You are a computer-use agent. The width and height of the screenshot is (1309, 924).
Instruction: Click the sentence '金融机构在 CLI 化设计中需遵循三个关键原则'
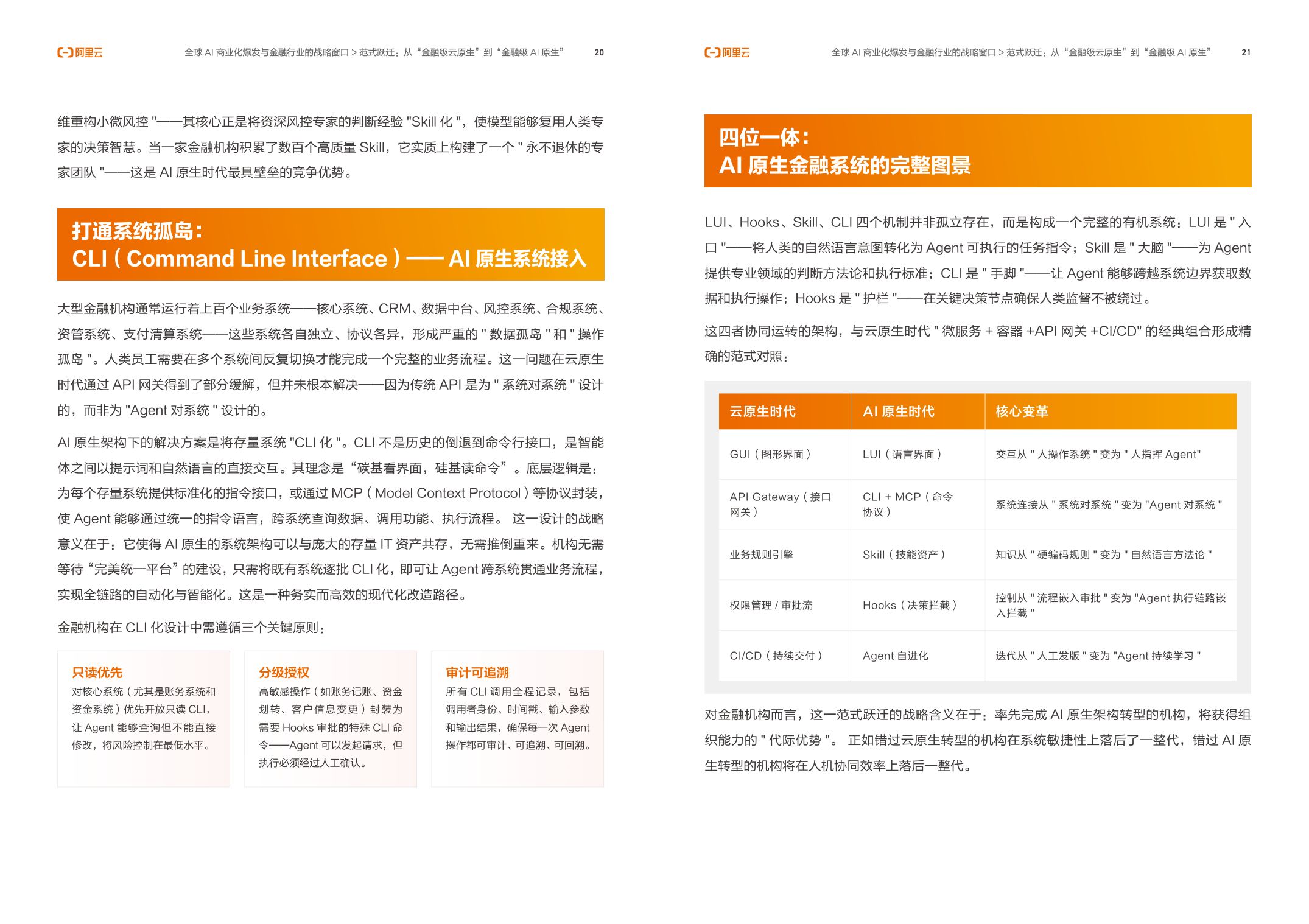(x=191, y=628)
